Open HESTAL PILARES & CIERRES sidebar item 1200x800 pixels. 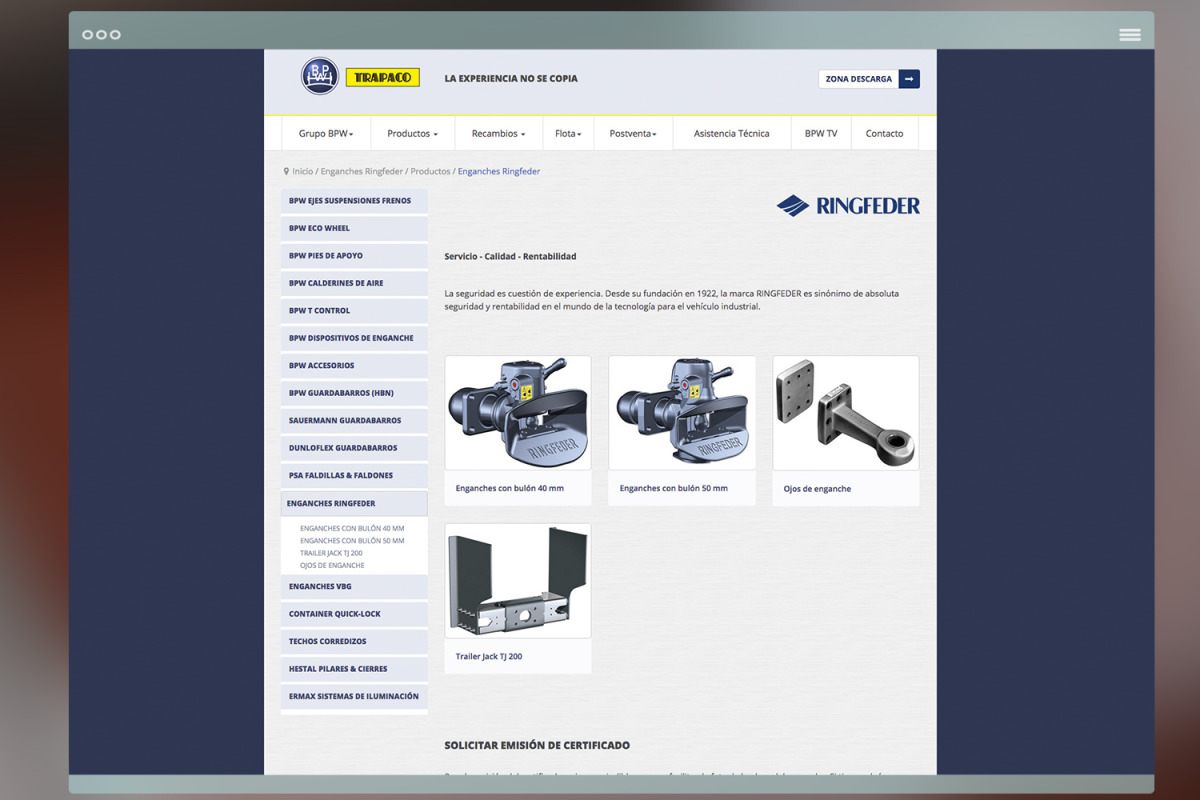[354, 669]
